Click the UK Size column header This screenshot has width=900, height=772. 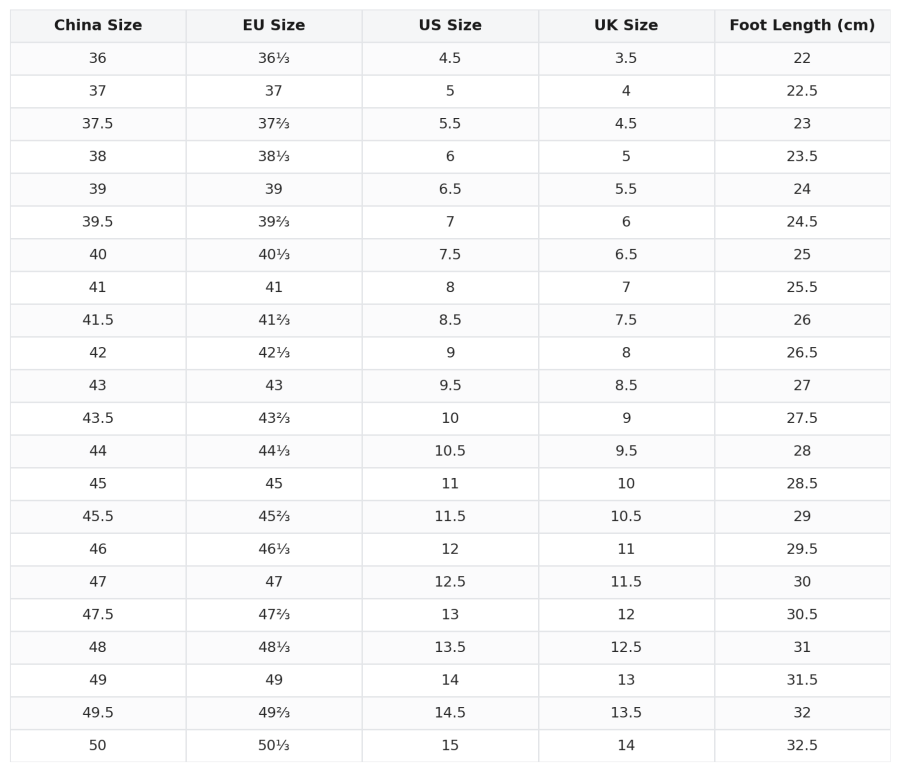coord(626,25)
